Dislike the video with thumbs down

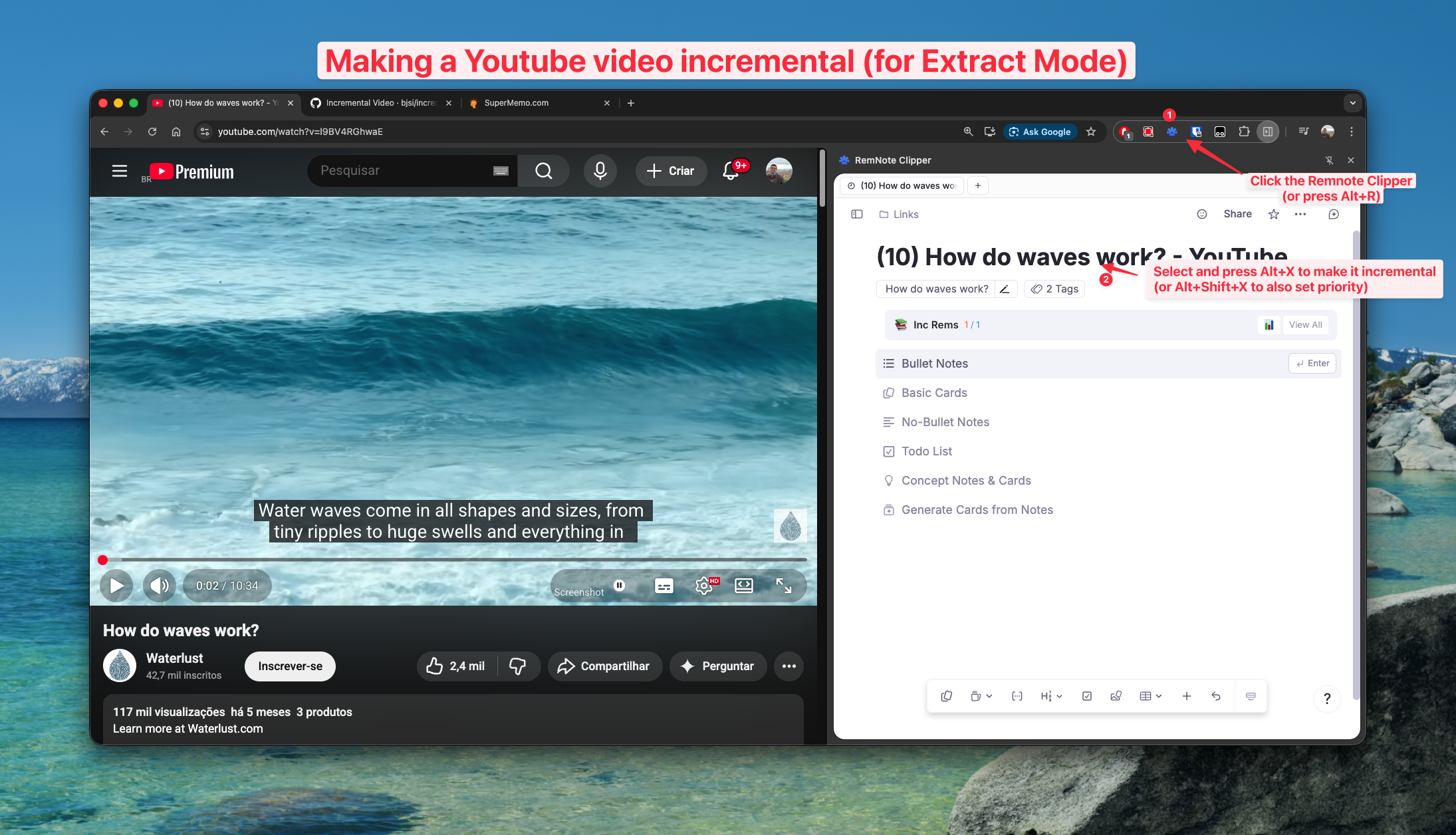[x=518, y=666]
